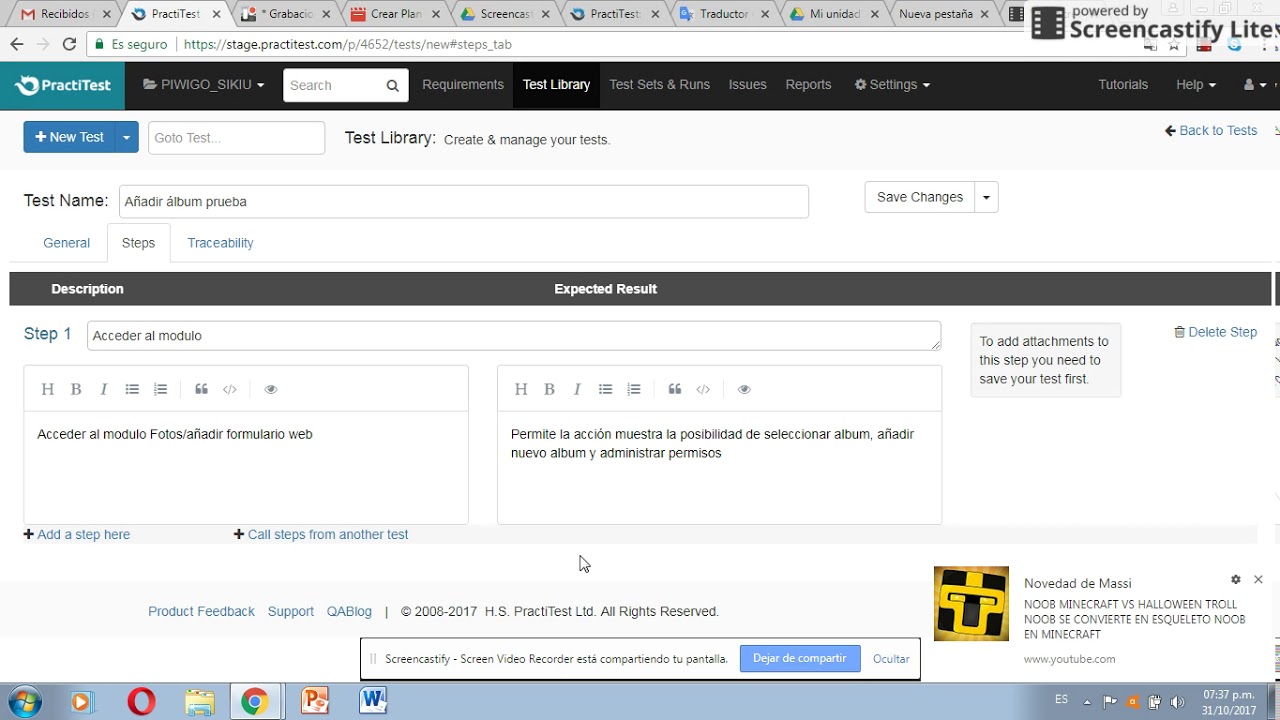Open Word from the Windows taskbar
Viewport: 1280px width, 720px height.
click(373, 701)
